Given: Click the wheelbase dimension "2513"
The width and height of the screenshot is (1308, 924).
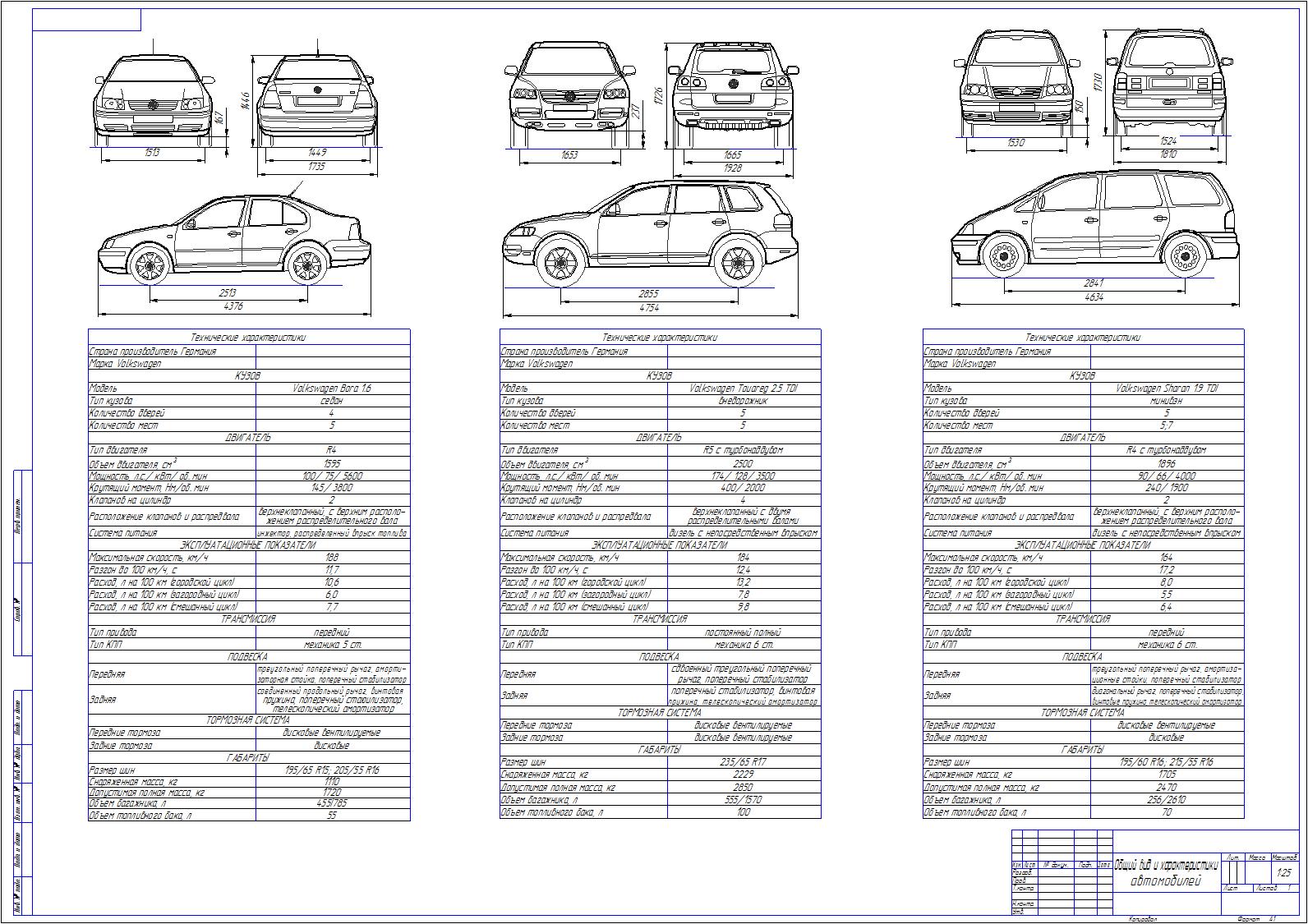Looking at the screenshot, I should coord(228,293).
